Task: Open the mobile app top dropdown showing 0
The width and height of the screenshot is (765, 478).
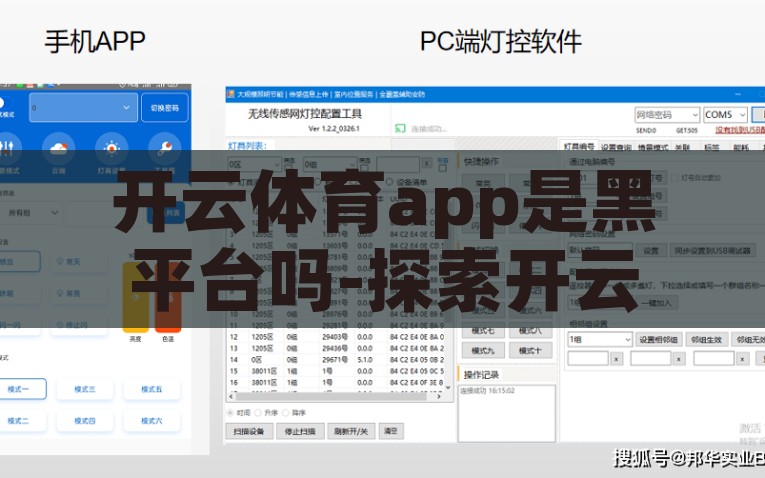Action: pyautogui.click(x=83, y=107)
